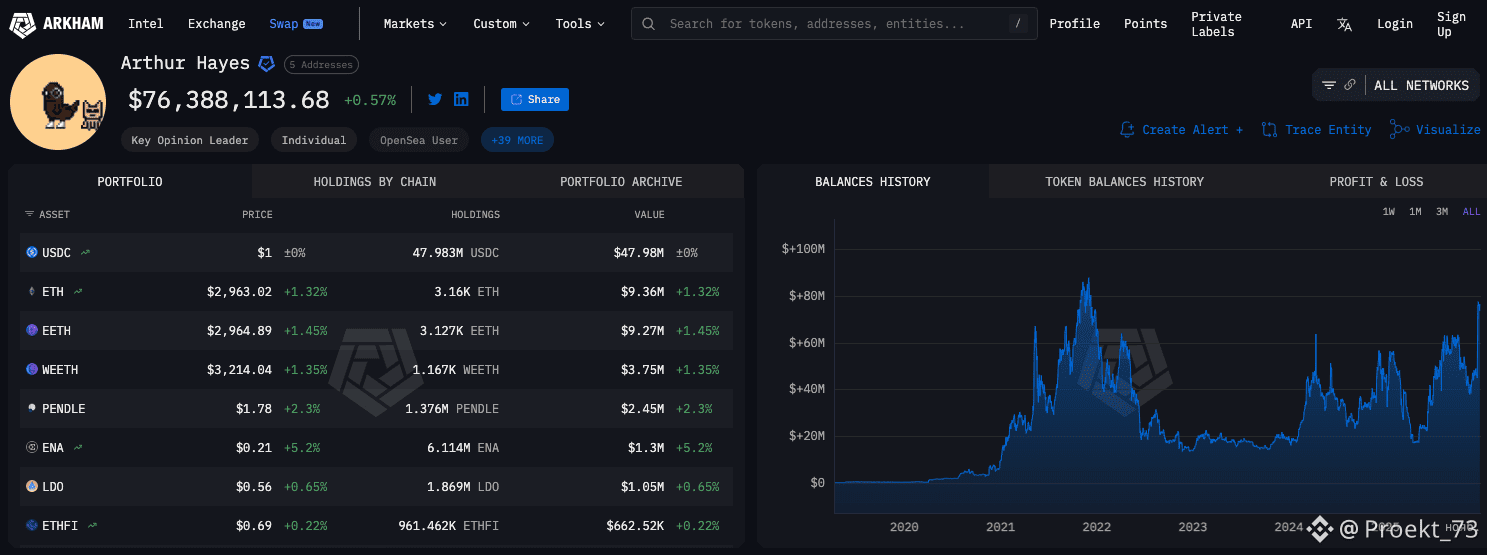Select the 3M chart range
Image resolution: width=1487 pixels, height=555 pixels.
(1442, 212)
